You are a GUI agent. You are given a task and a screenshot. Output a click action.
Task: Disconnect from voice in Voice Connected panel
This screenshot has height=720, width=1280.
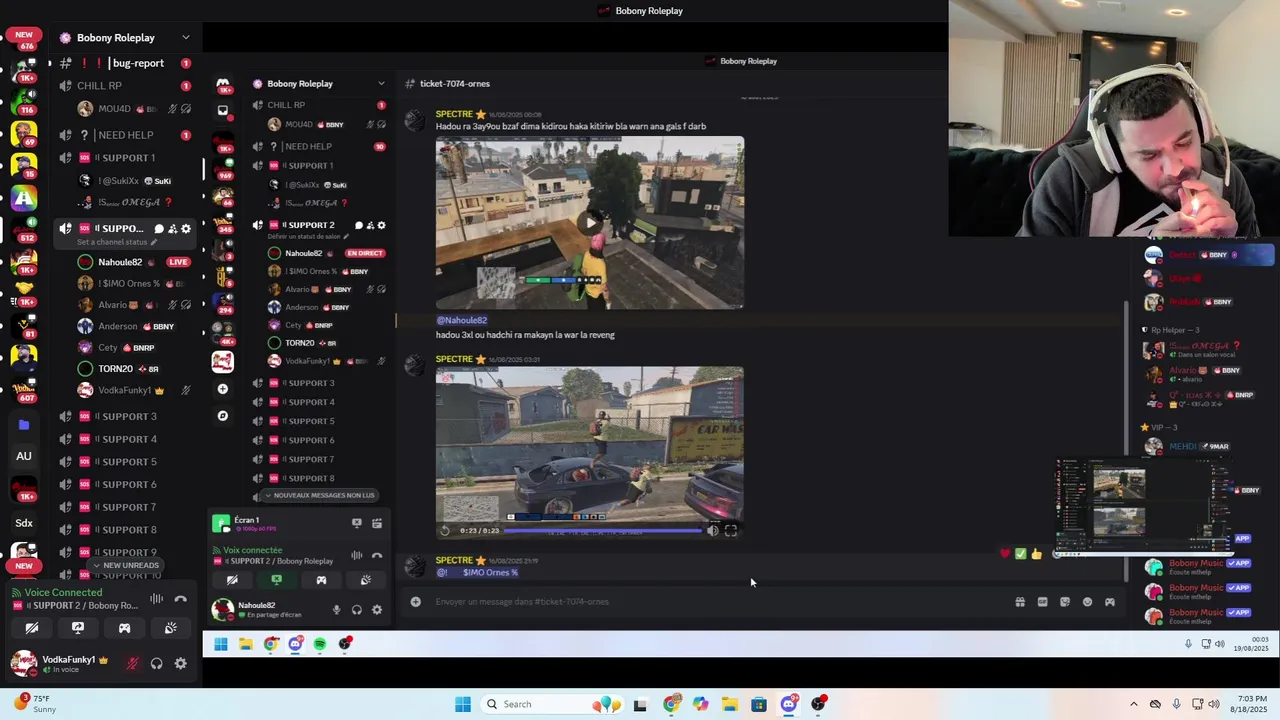coord(180,599)
